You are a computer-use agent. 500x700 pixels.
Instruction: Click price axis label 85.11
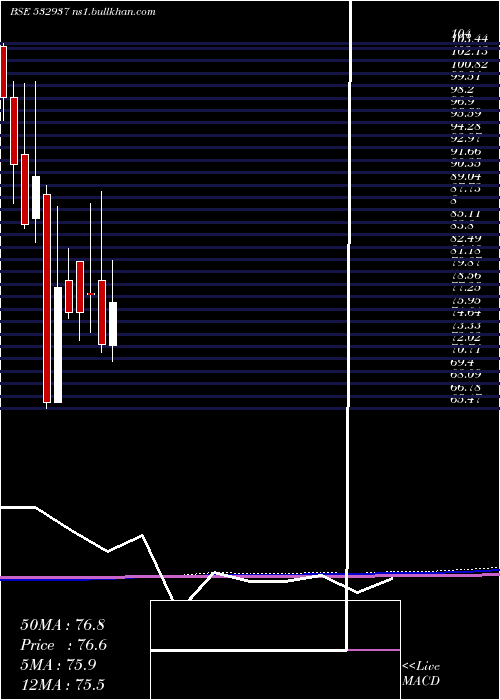(467, 214)
